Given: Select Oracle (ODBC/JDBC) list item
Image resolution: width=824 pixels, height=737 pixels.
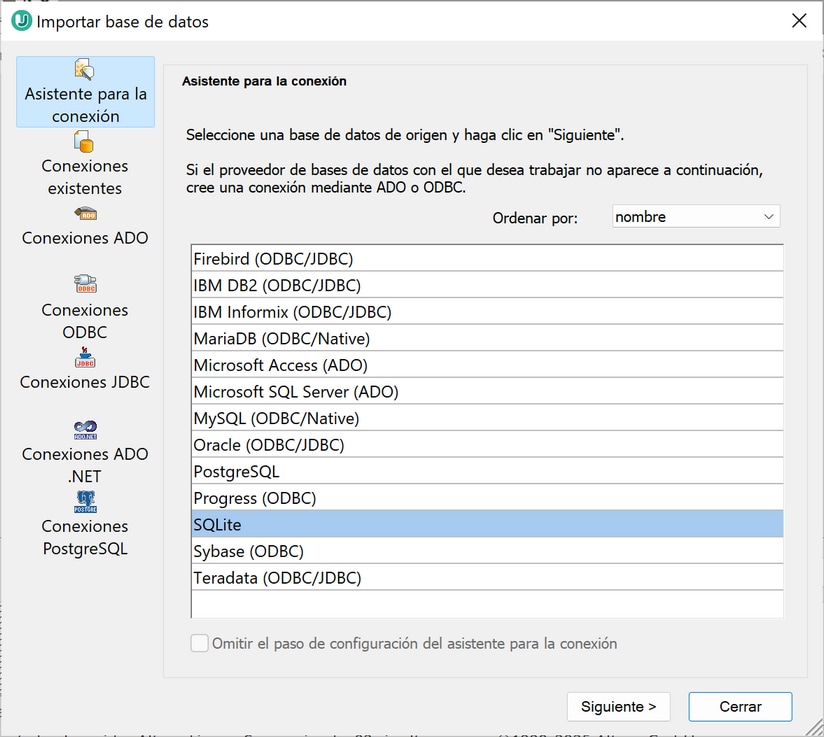Looking at the screenshot, I should 268,445.
